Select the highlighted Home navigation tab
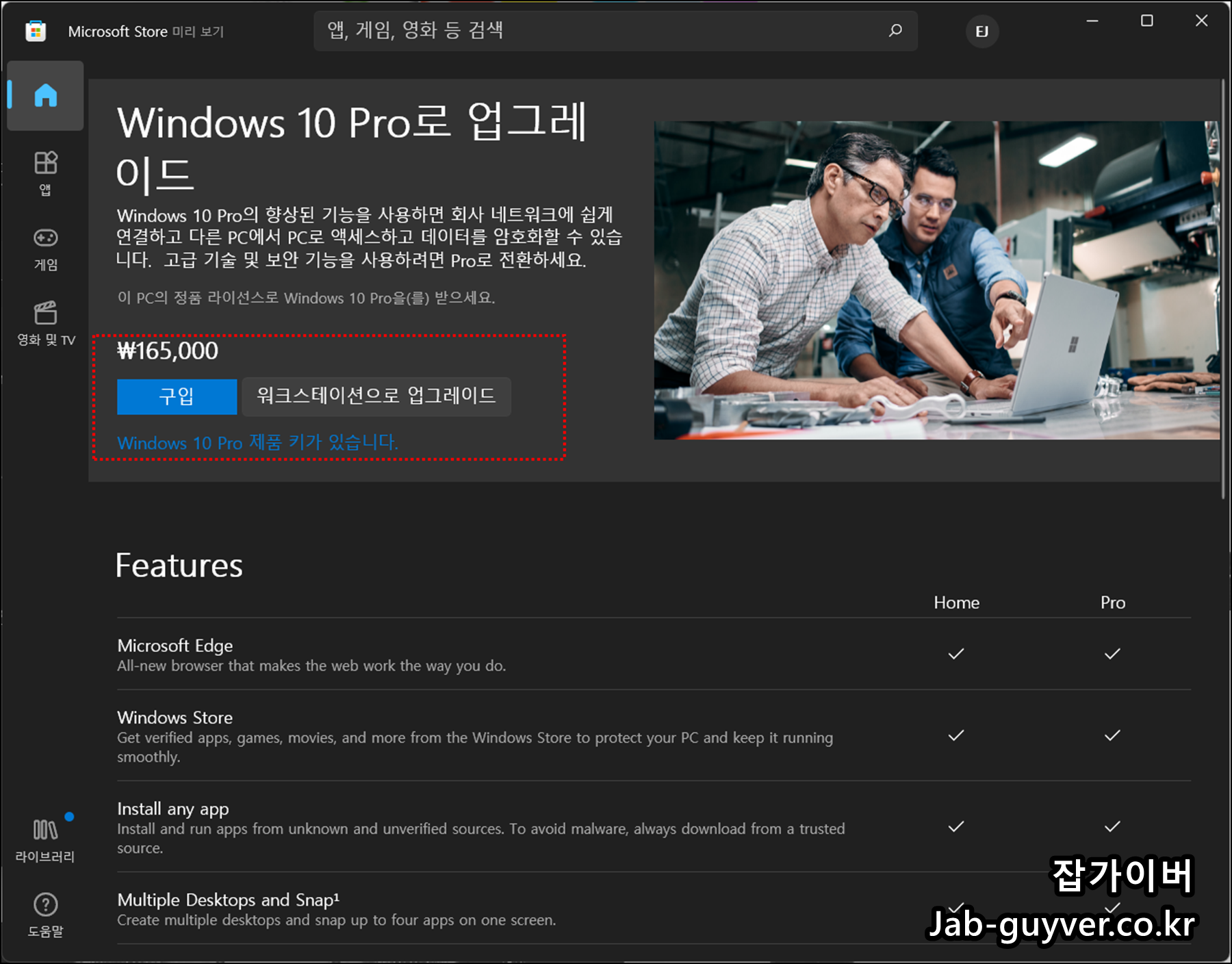The width and height of the screenshot is (1232, 964). pyautogui.click(x=44, y=96)
